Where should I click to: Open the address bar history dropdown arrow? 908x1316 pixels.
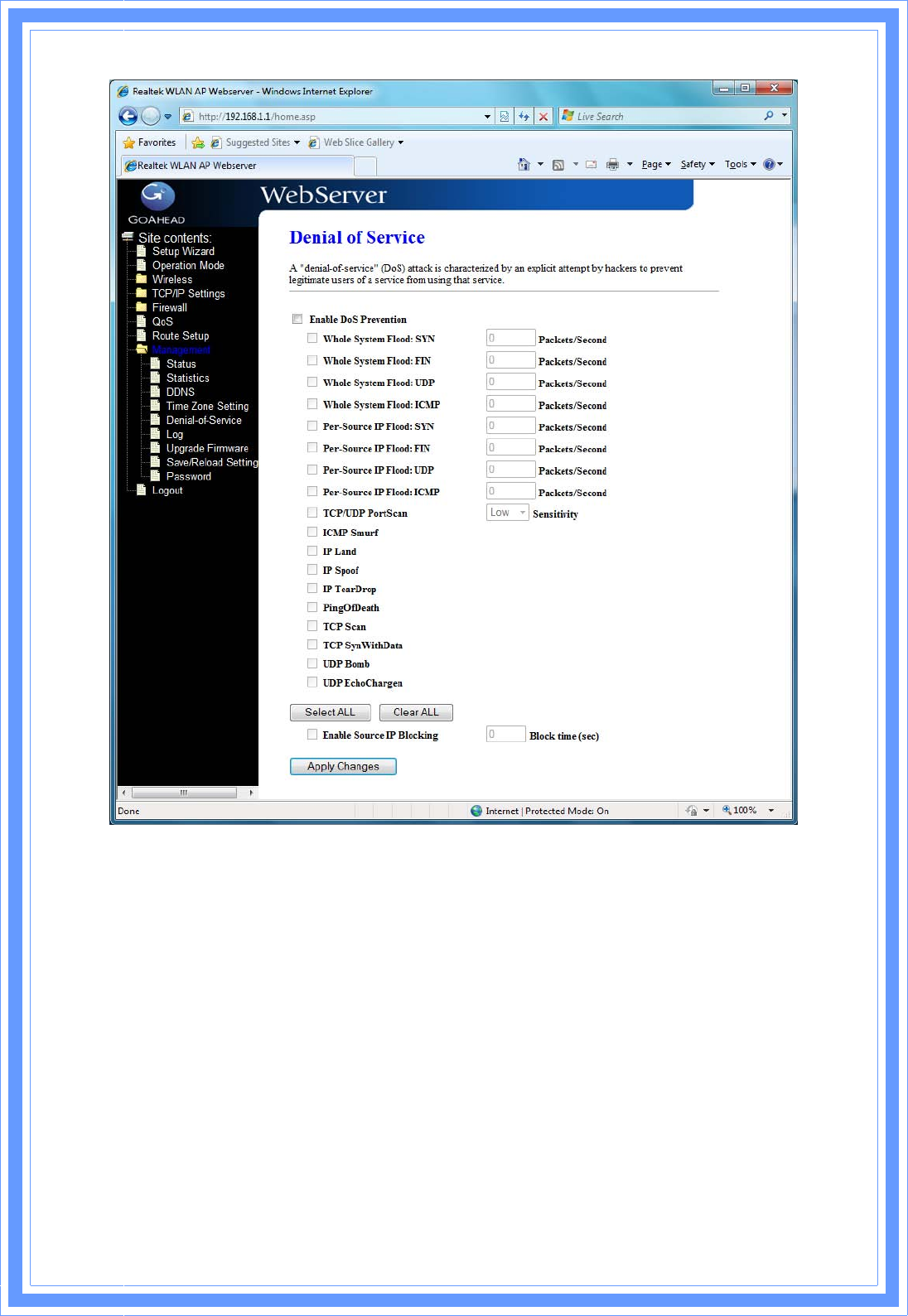pos(487,117)
